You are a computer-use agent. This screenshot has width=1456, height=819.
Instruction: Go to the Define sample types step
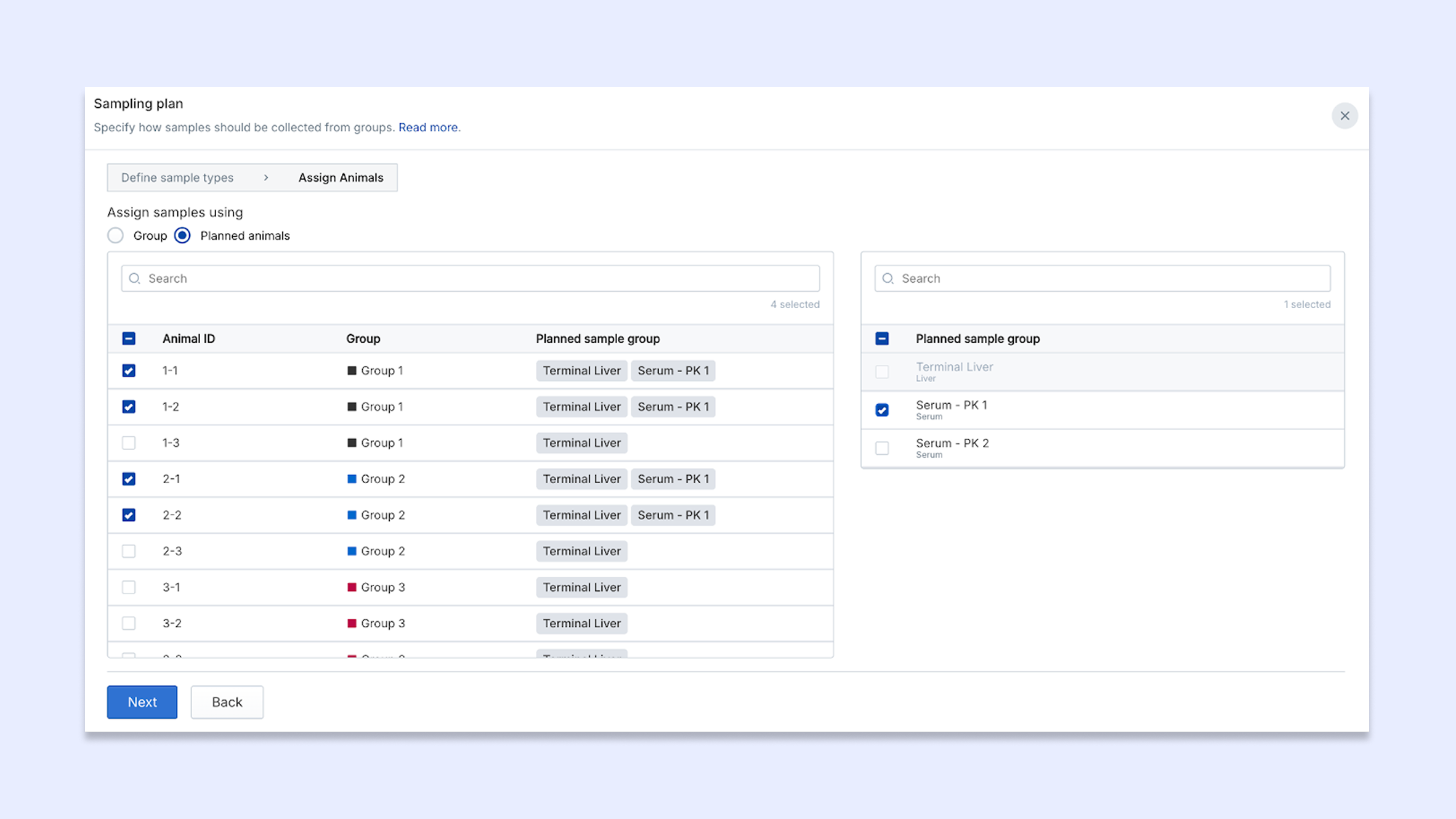(x=177, y=177)
